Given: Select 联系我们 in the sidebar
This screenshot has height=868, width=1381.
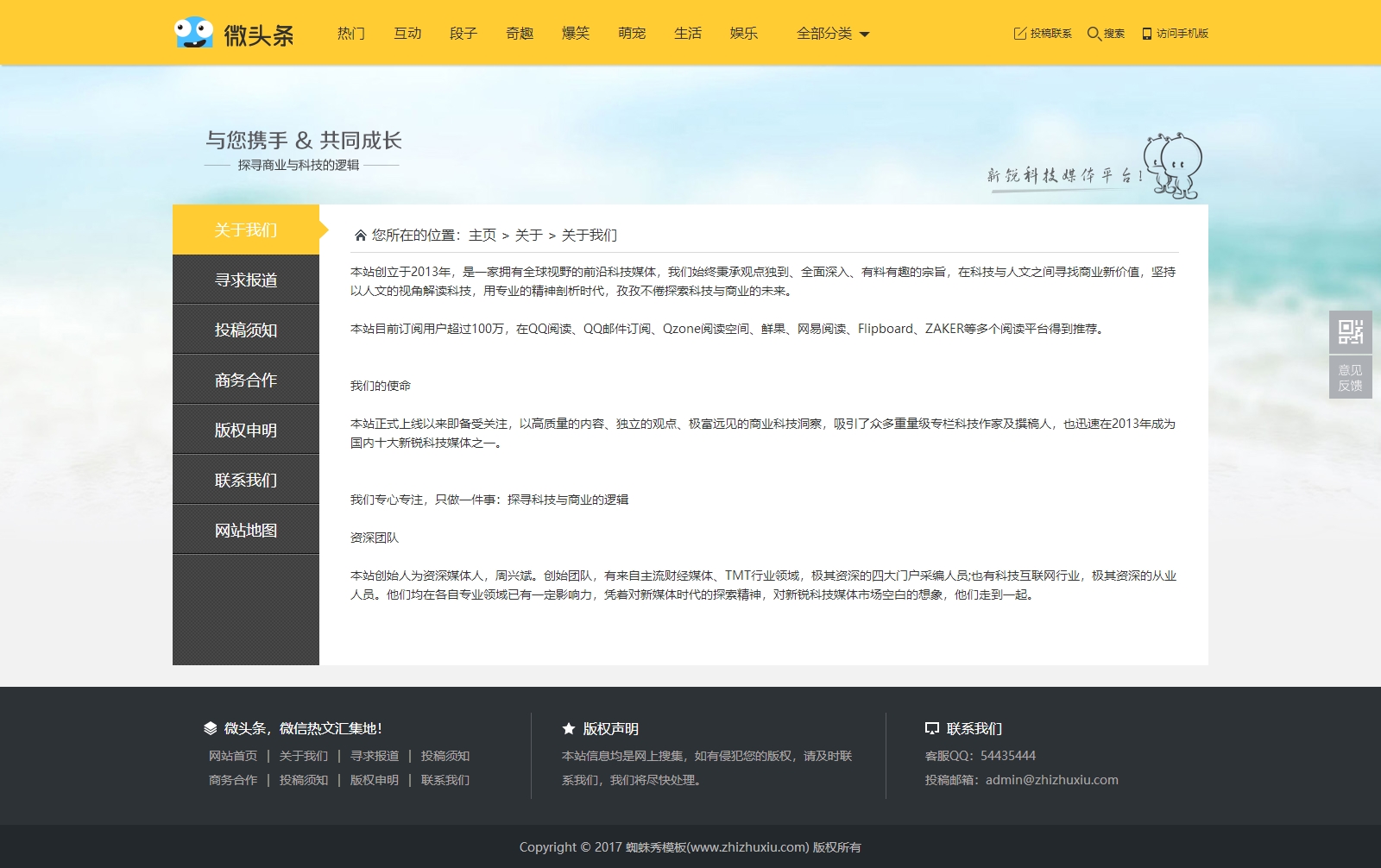Looking at the screenshot, I should point(246,480).
